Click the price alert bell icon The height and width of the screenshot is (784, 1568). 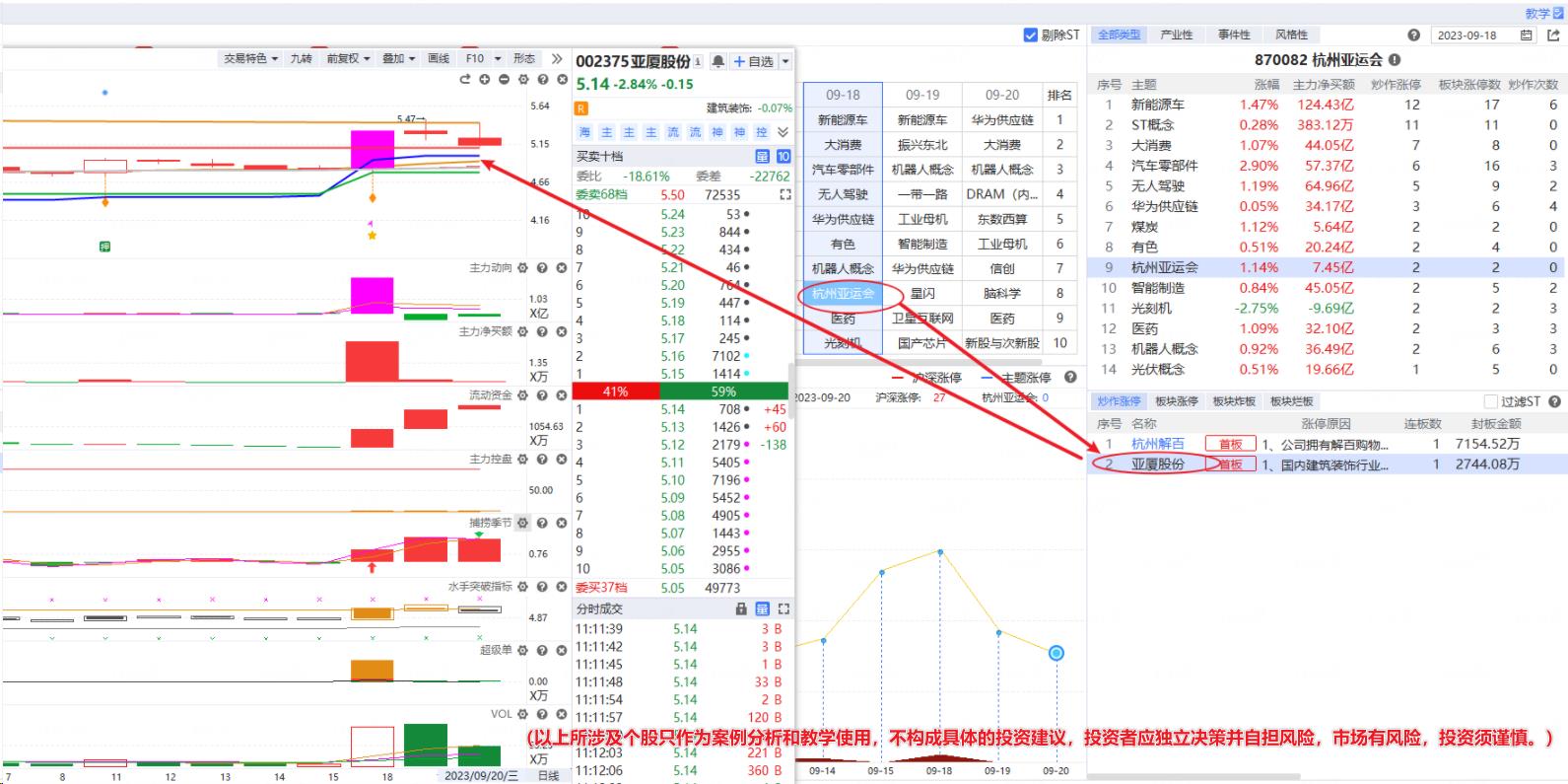(x=718, y=62)
